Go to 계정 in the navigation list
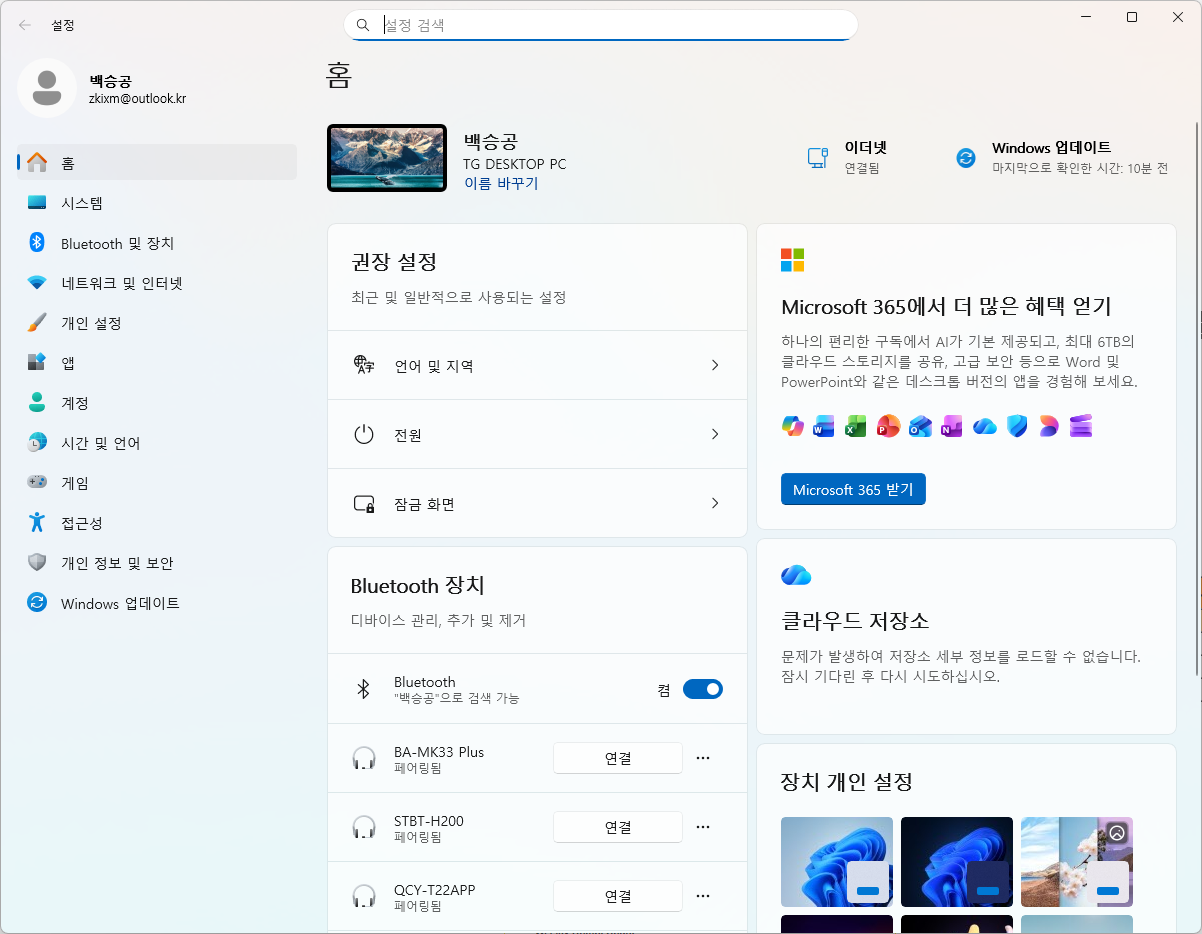Image resolution: width=1202 pixels, height=934 pixels. tap(75, 403)
